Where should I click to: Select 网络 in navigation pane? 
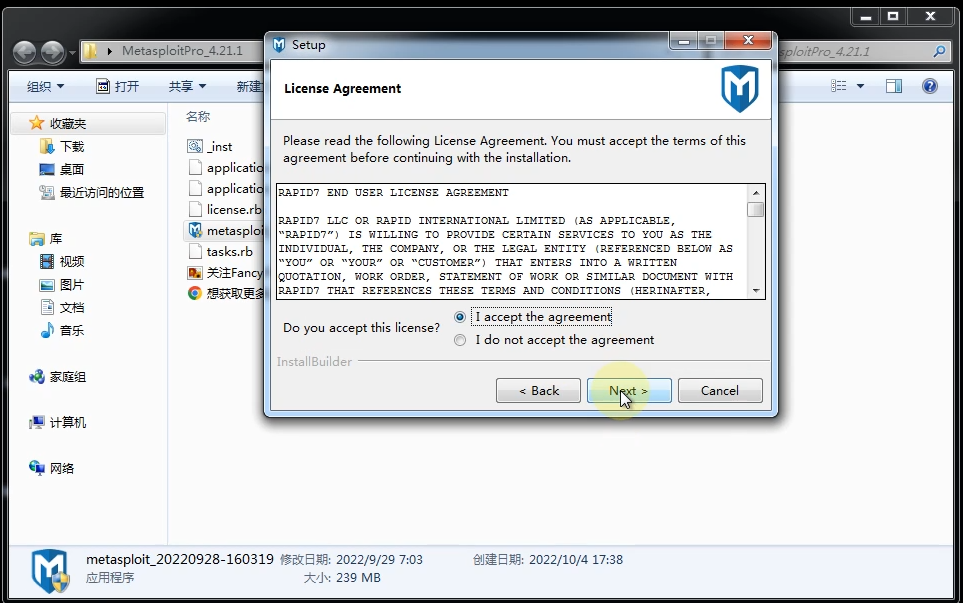61,469
